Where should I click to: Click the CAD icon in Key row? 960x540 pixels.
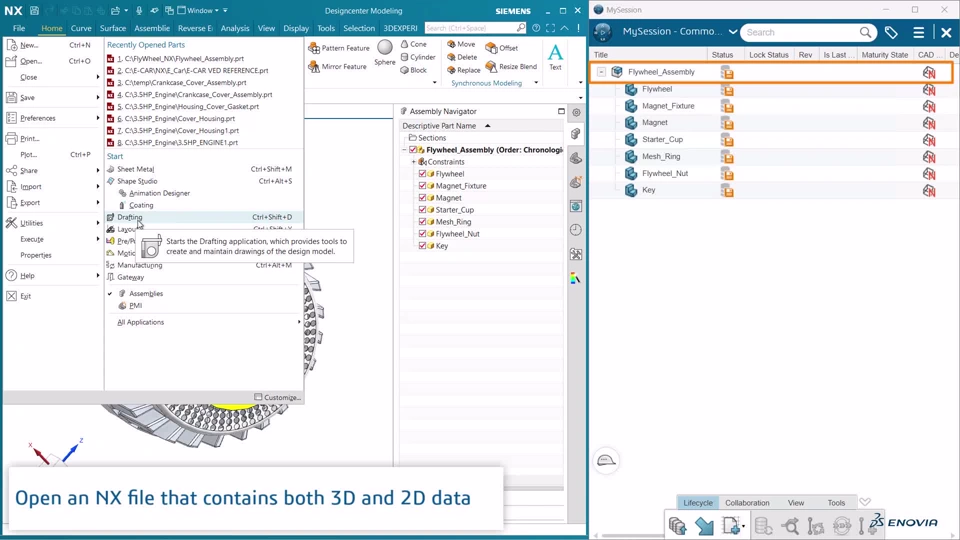[x=929, y=190]
